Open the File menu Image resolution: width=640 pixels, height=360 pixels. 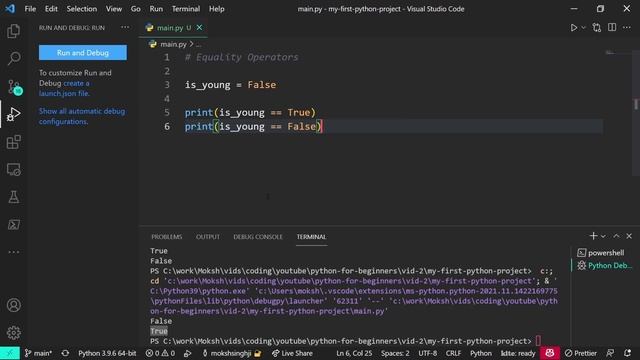30,9
